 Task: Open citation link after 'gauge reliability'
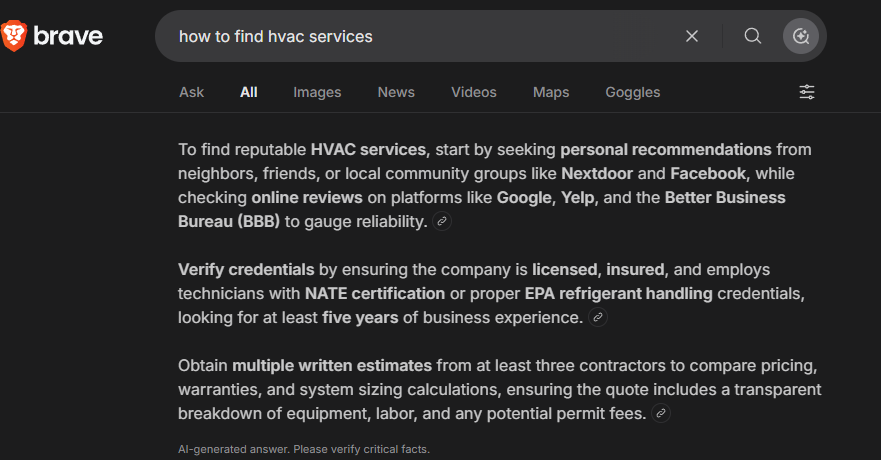click(x=442, y=221)
